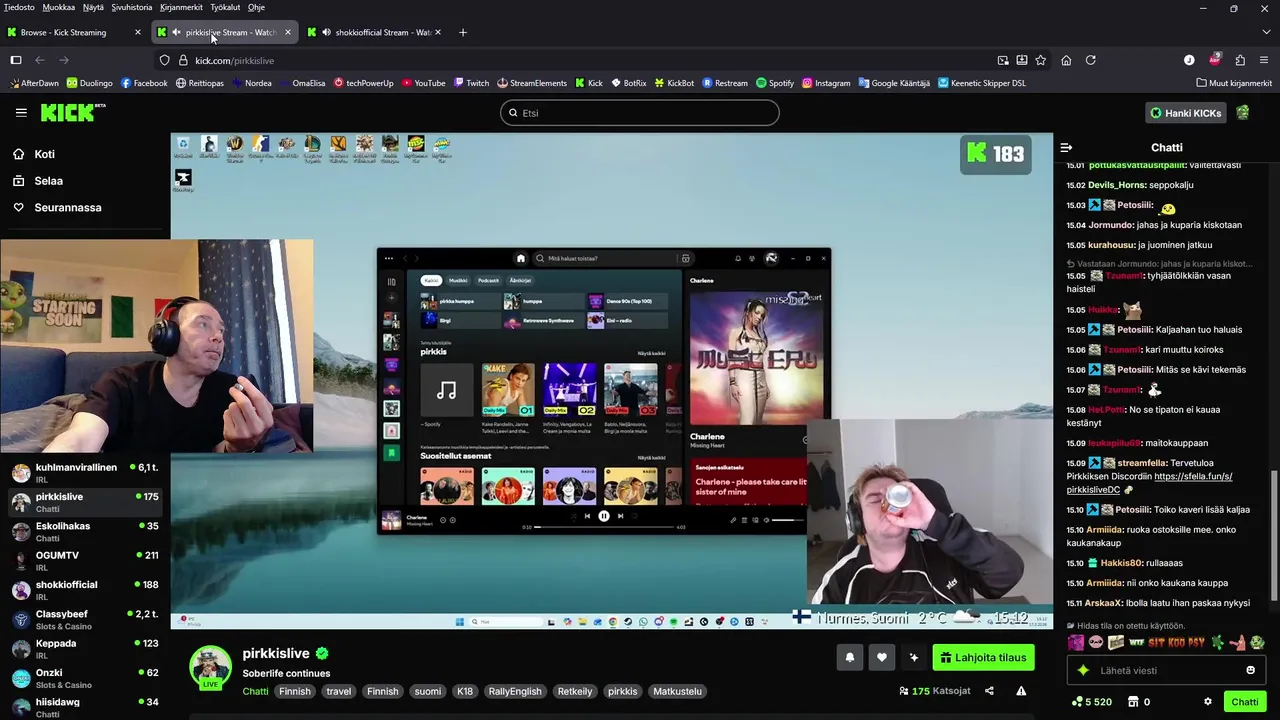Click the WTF emote in chat bar
Image resolution: width=1280 pixels, height=720 pixels.
tap(1137, 642)
